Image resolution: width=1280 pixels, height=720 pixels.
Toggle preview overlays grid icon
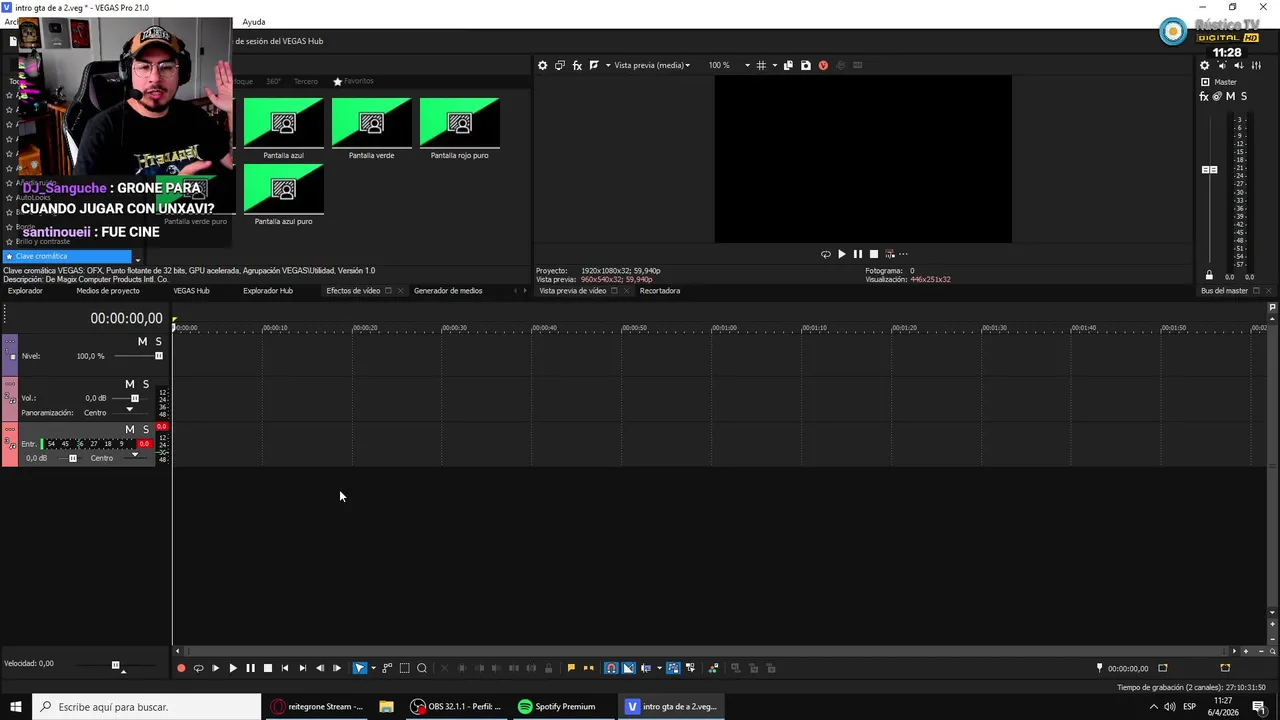point(761,65)
